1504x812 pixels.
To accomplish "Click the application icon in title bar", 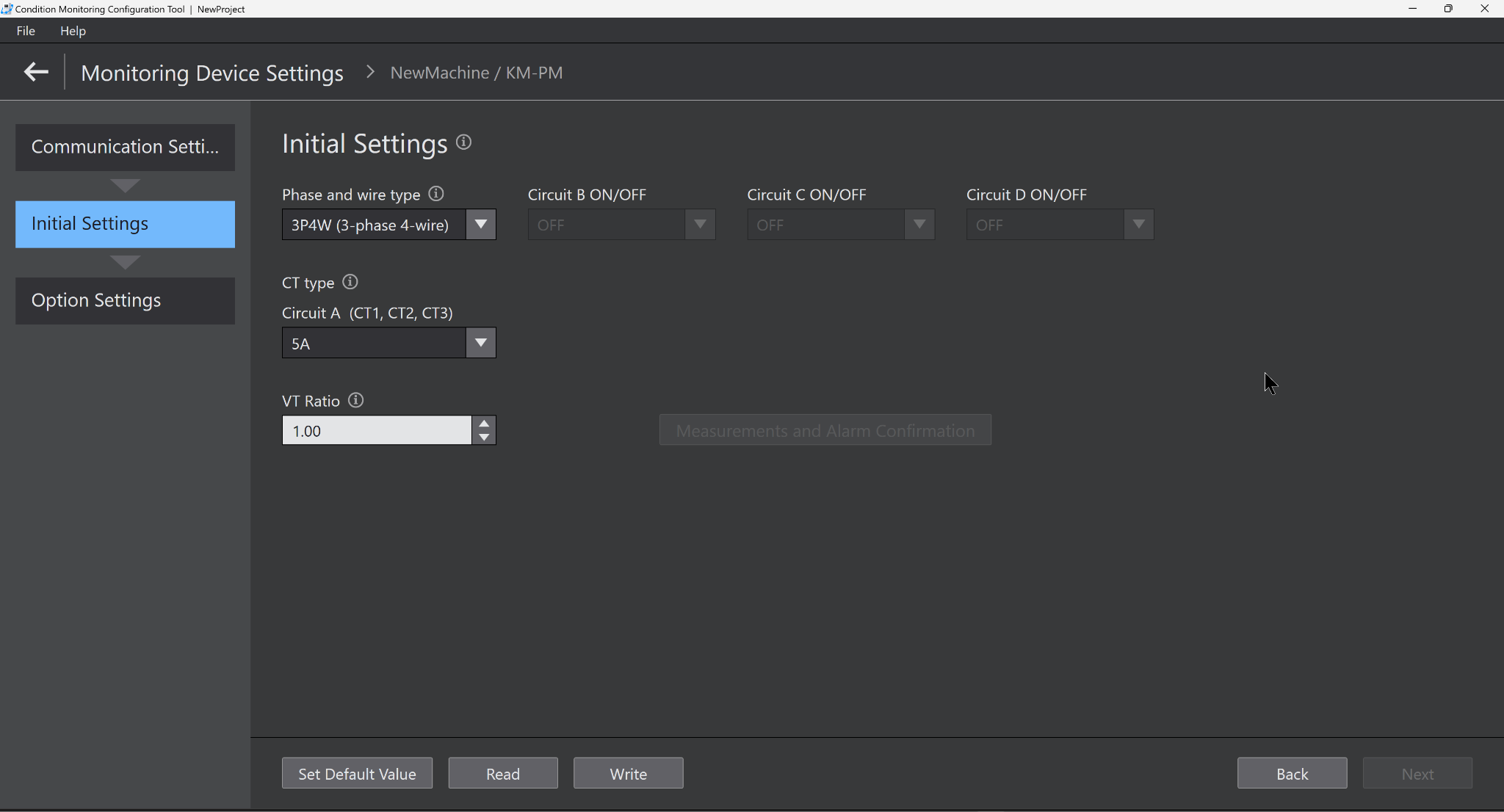I will [7, 9].
